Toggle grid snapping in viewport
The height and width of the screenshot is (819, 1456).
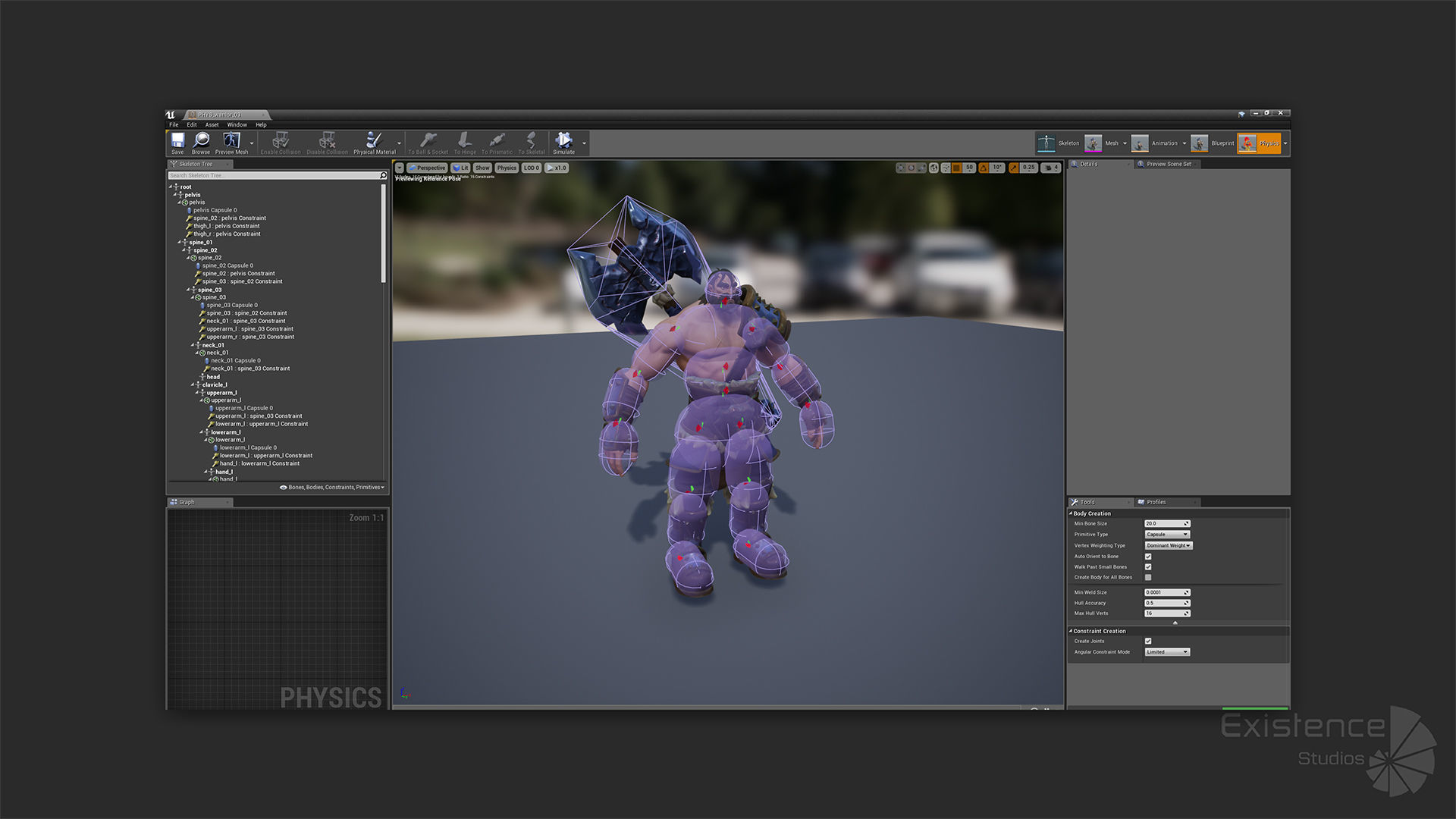coord(957,168)
